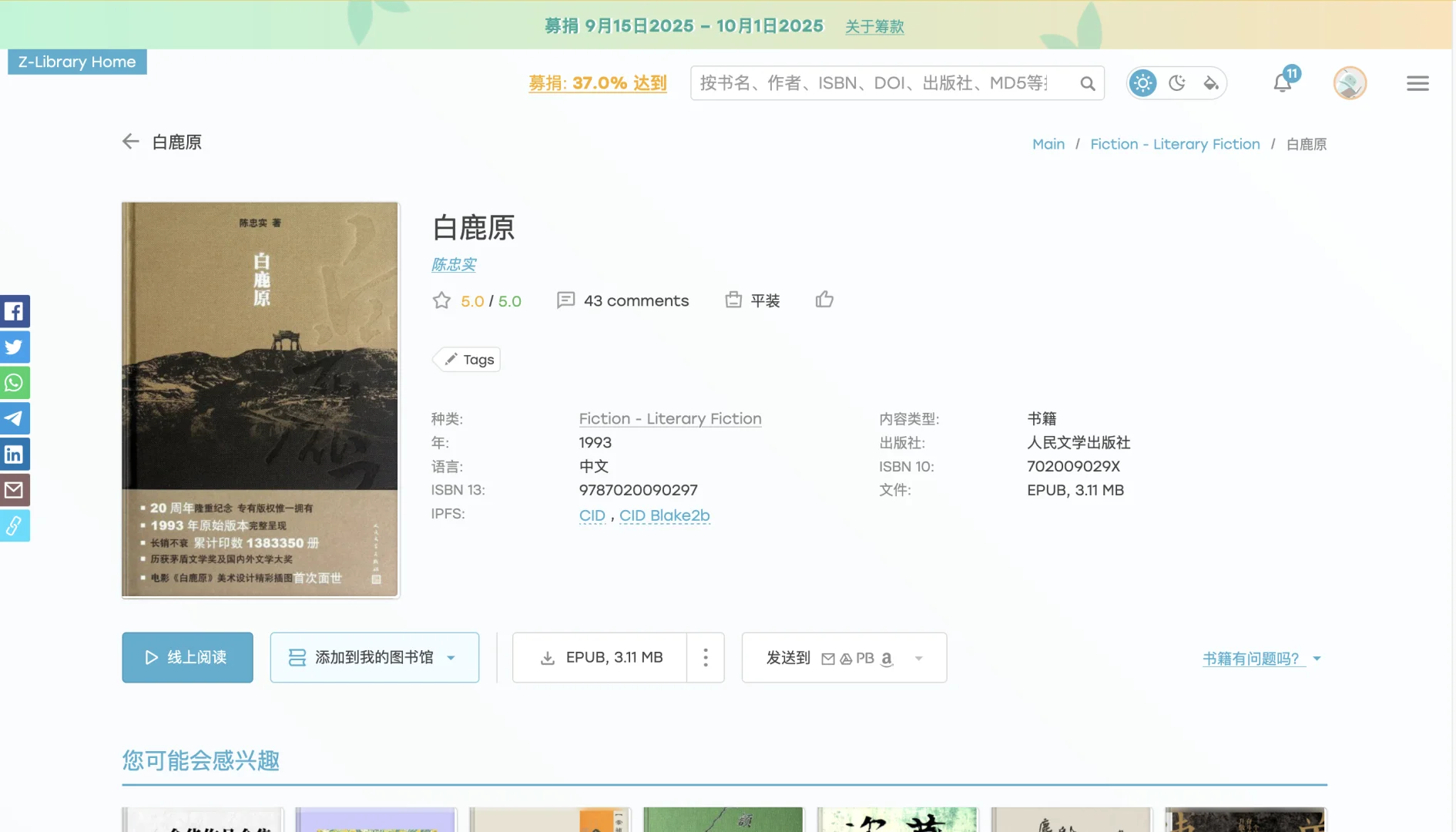Share book via WhatsApp
The height and width of the screenshot is (832, 1456).
coord(15,383)
